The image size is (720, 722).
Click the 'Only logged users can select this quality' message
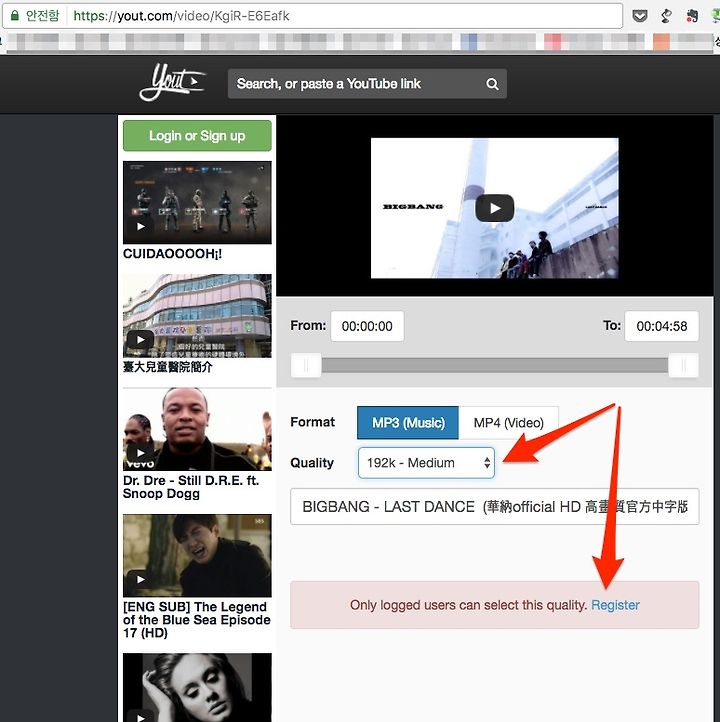(x=468, y=605)
